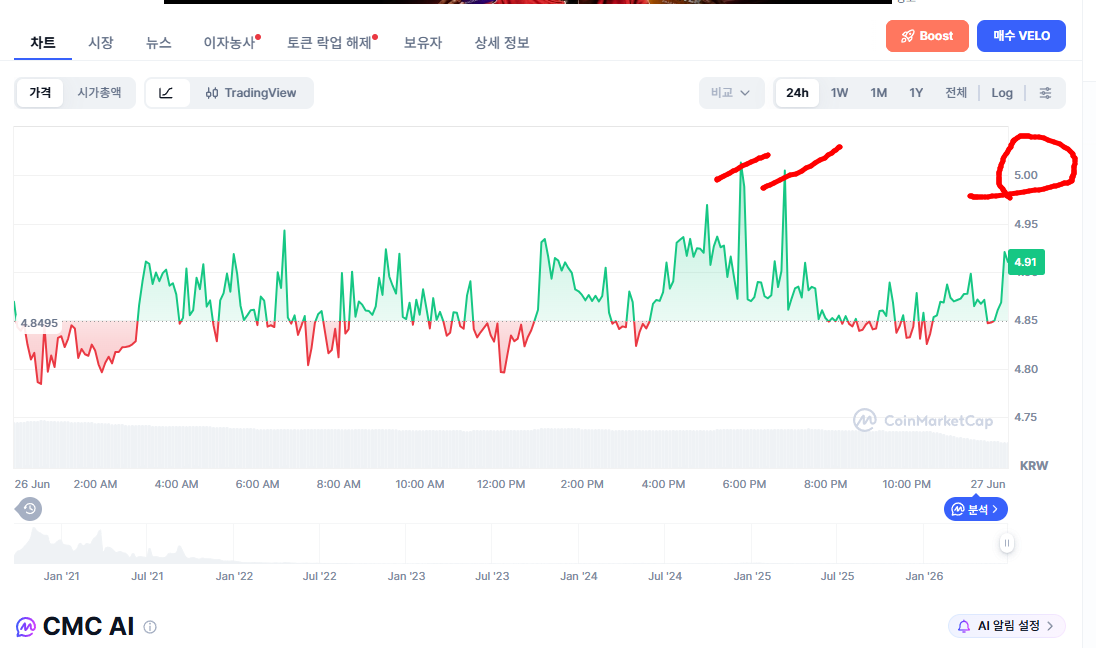Viewport: 1096px width, 648px height.
Task: Click the range slider pause handle
Action: (1007, 543)
